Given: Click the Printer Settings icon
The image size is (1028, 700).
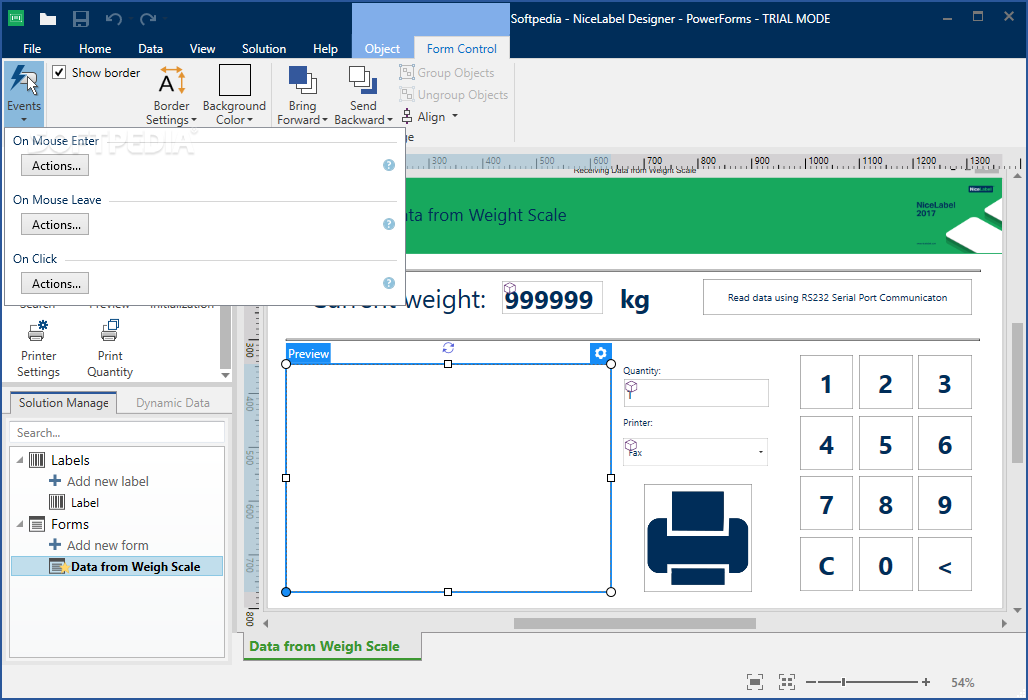Looking at the screenshot, I should [38, 331].
